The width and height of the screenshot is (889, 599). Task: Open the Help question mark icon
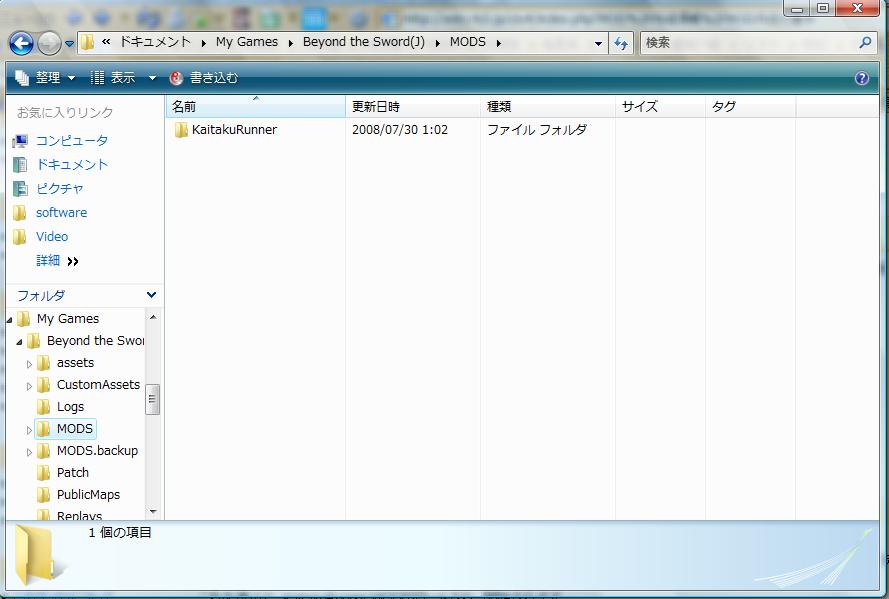(862, 78)
